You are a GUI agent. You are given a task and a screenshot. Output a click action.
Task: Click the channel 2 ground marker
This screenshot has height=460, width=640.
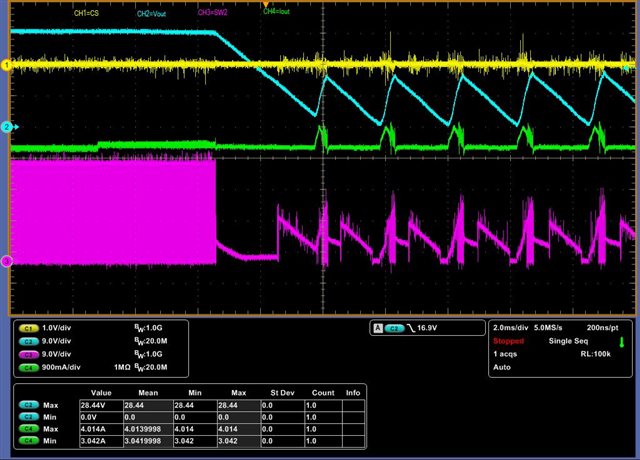pos(7,127)
